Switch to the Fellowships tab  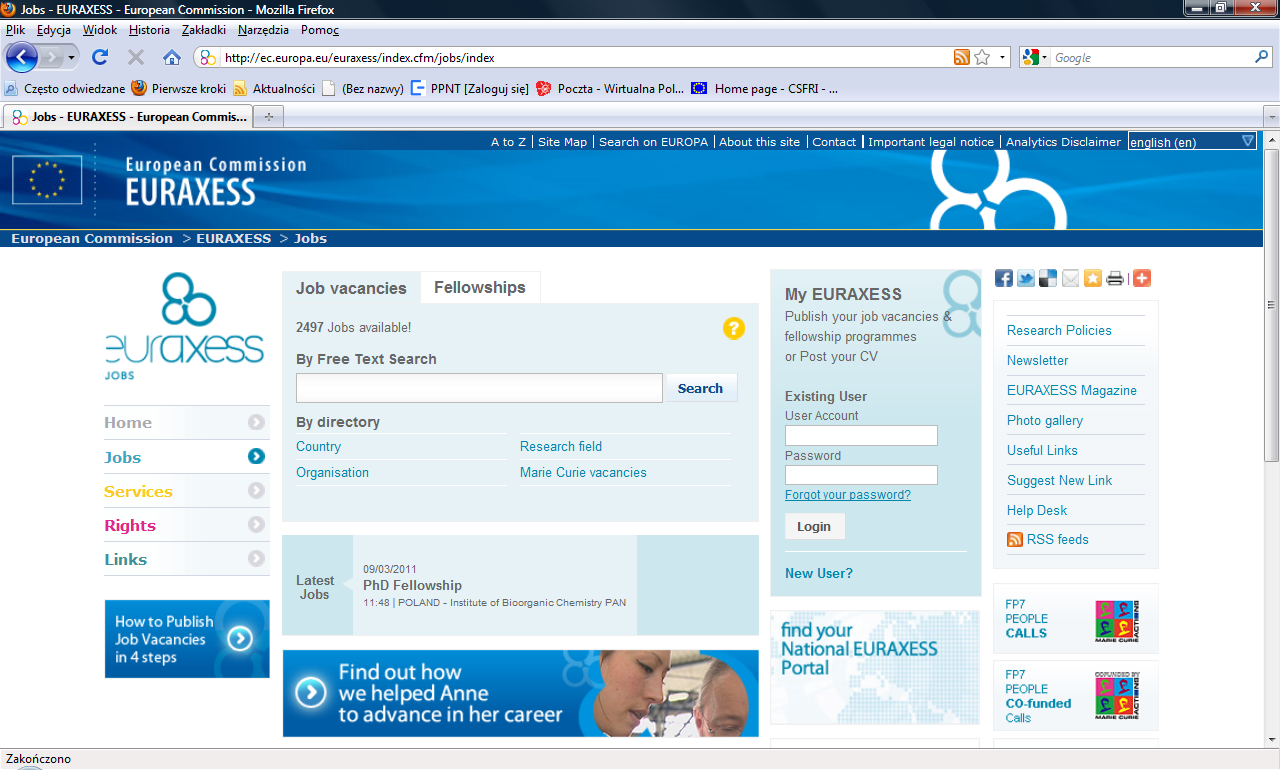(x=480, y=287)
